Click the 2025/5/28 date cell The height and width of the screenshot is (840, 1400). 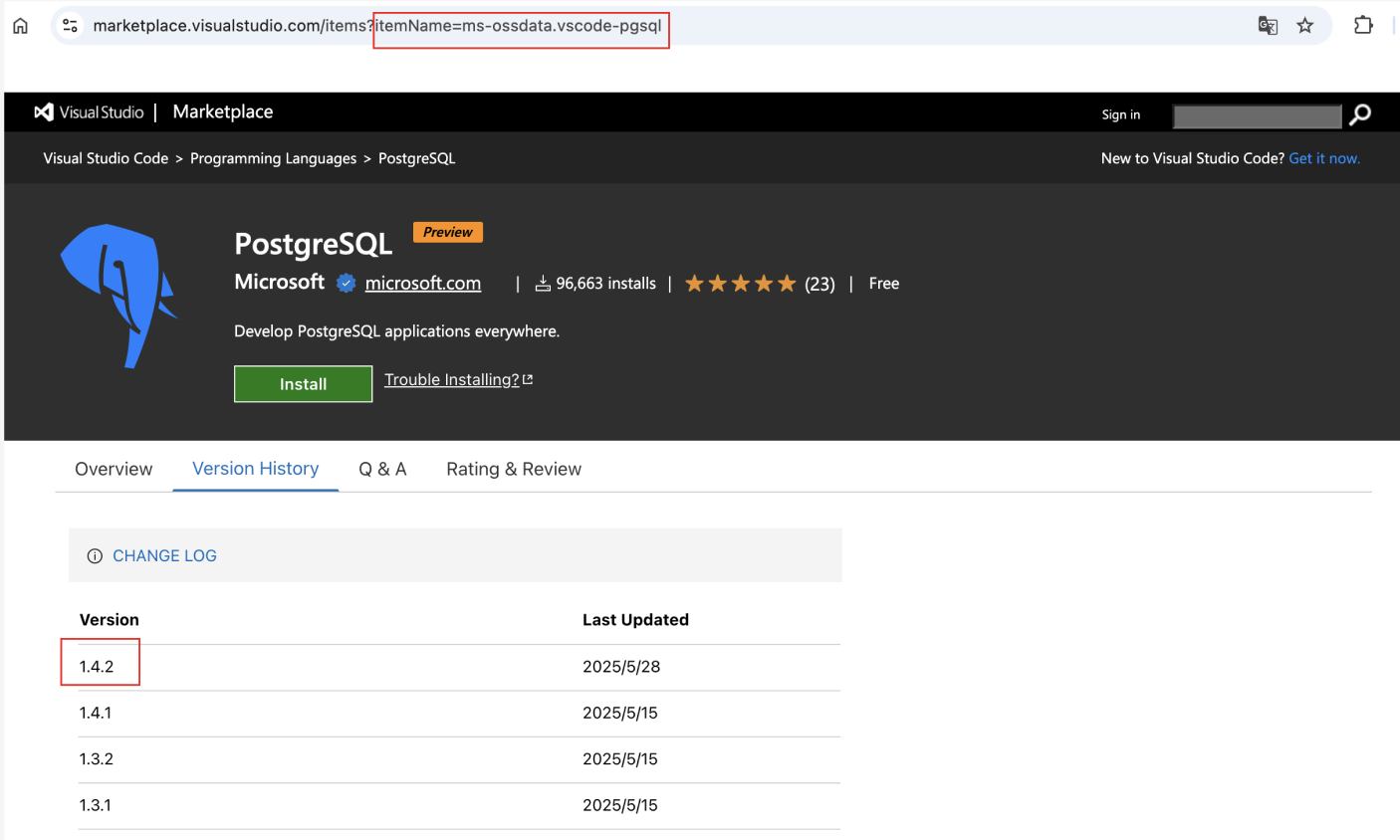(x=621, y=667)
